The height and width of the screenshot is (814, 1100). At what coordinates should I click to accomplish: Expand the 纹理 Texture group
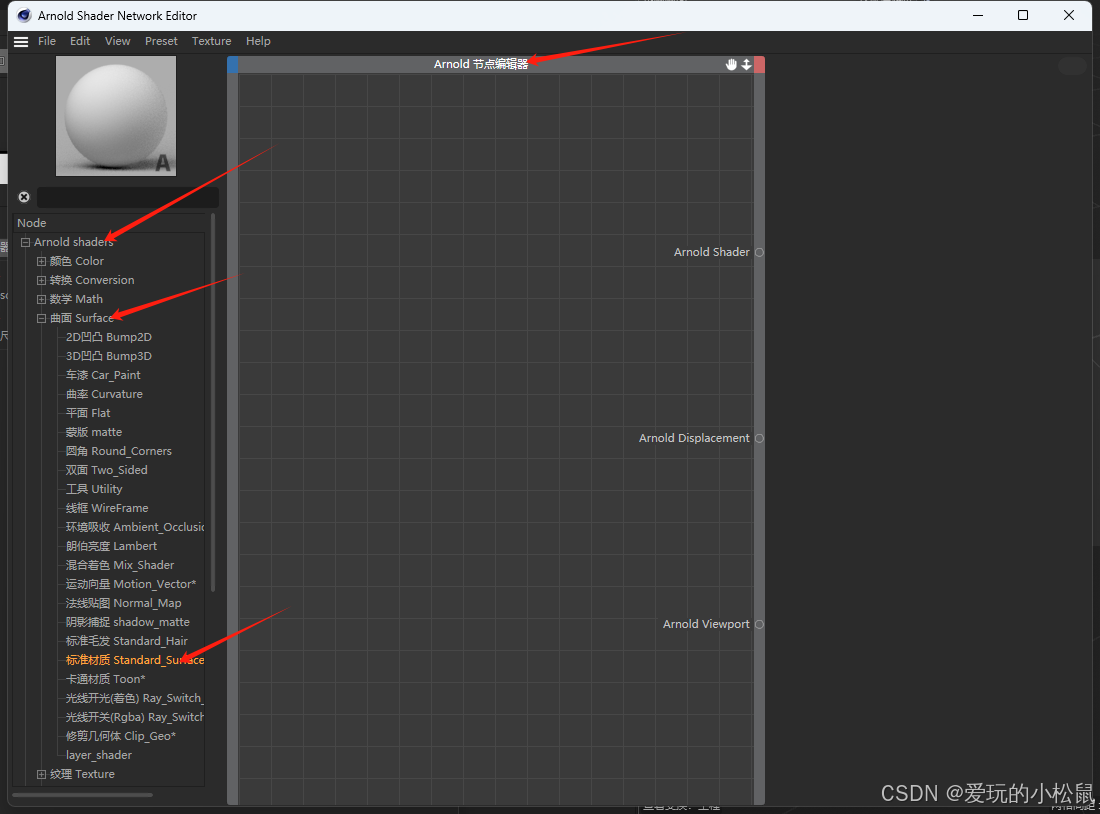[x=41, y=774]
